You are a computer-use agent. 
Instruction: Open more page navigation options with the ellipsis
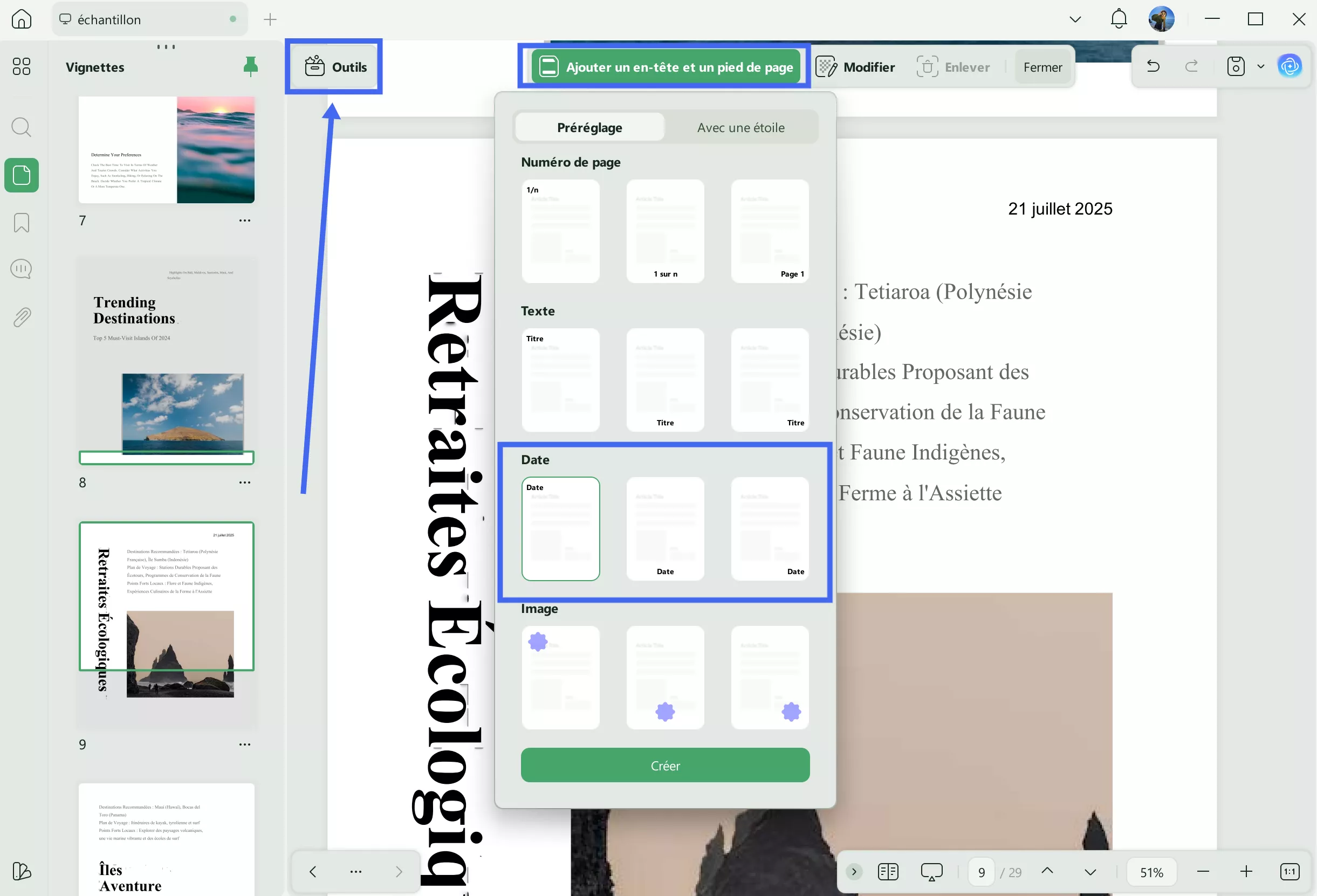click(355, 872)
